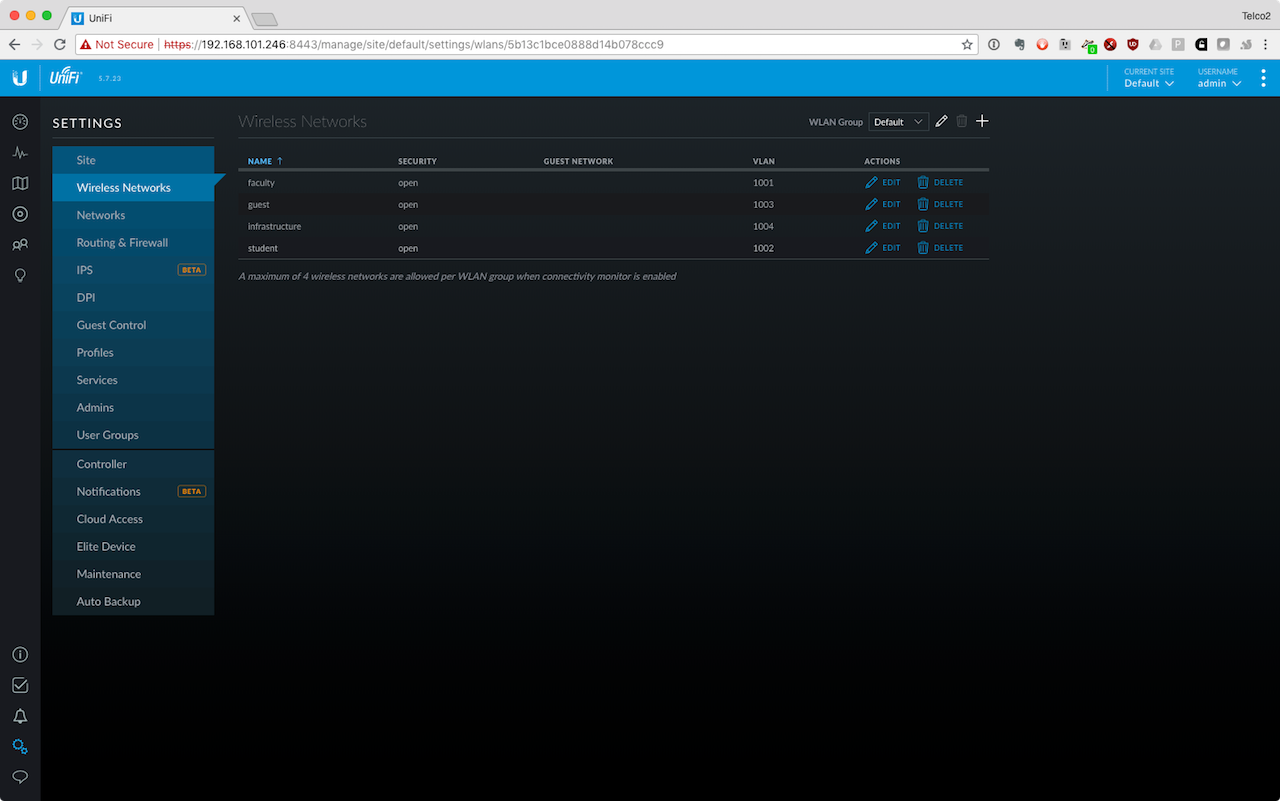Click the faculty network name

[261, 183]
